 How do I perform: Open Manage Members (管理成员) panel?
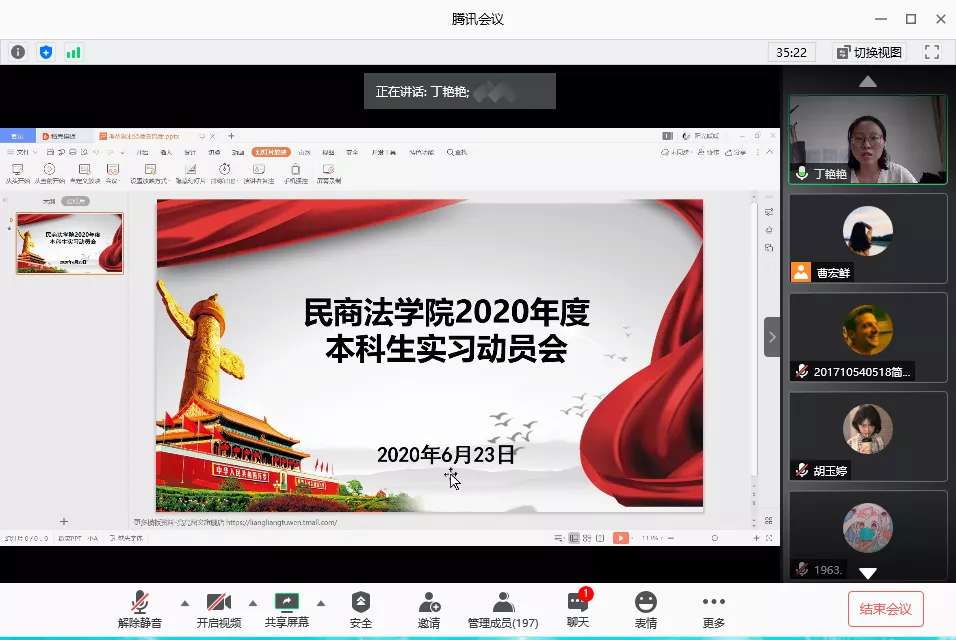point(503,609)
